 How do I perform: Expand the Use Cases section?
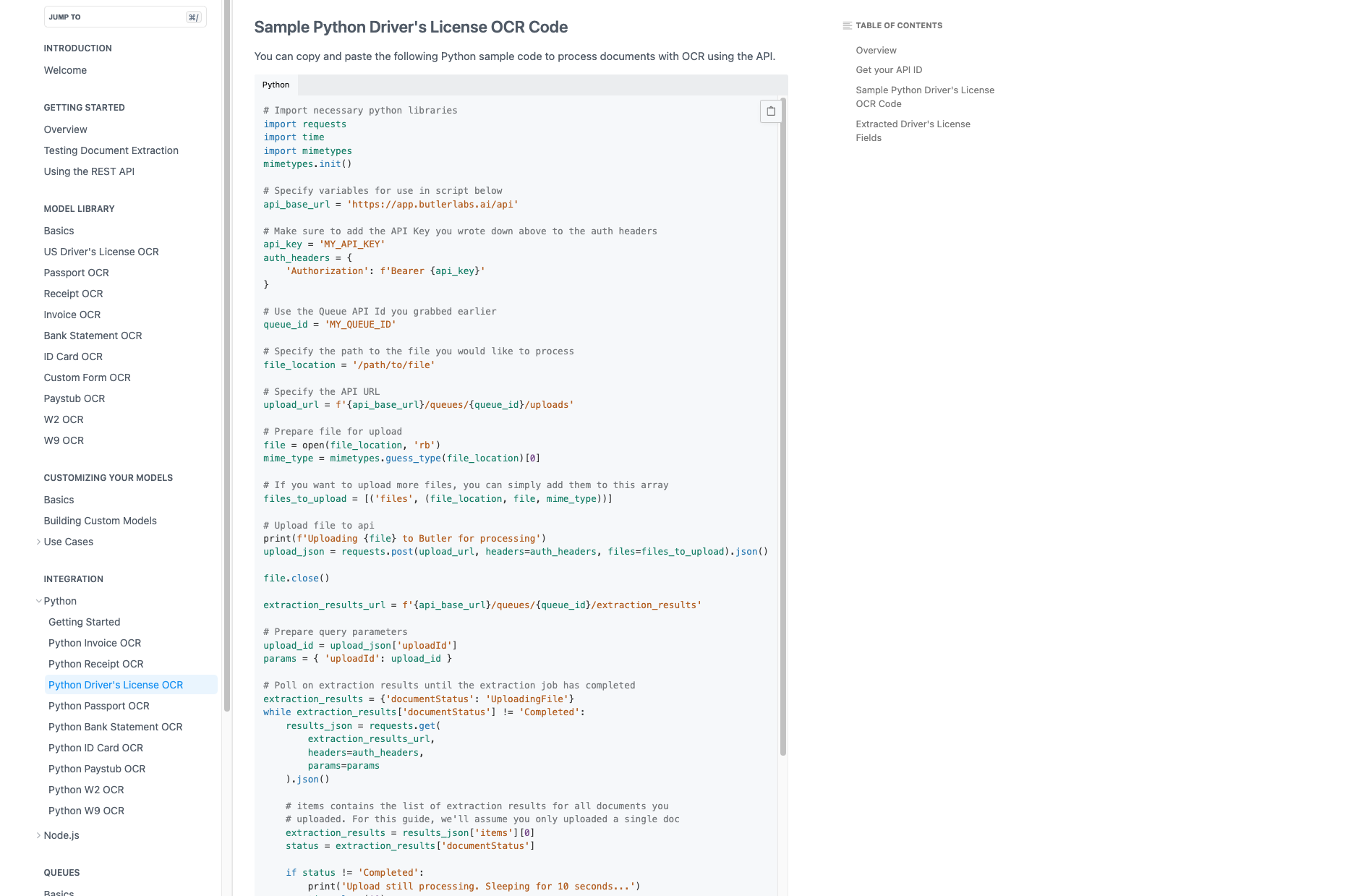[38, 542]
